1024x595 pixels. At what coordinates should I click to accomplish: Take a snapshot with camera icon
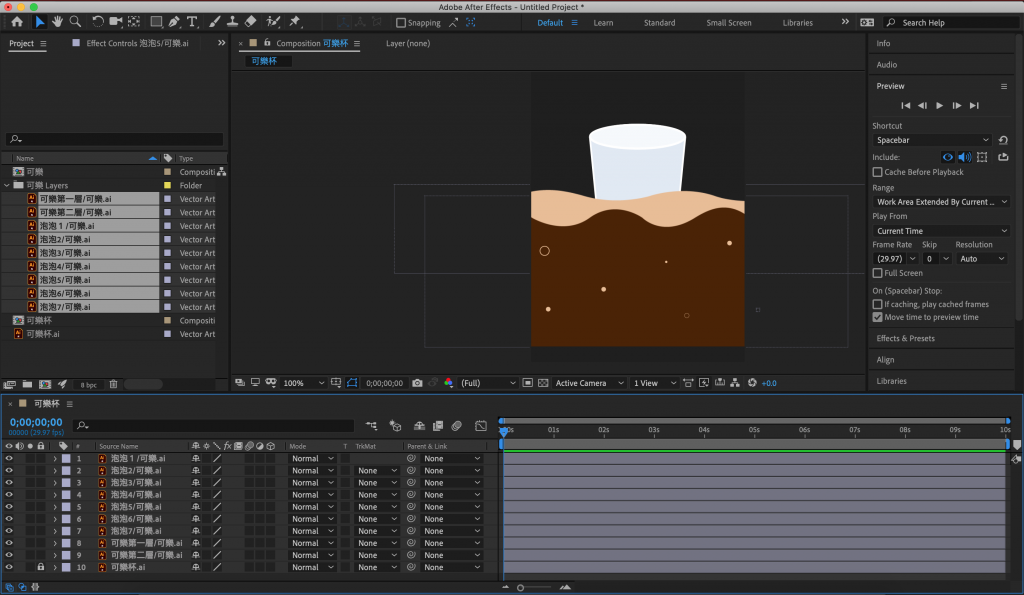point(417,383)
